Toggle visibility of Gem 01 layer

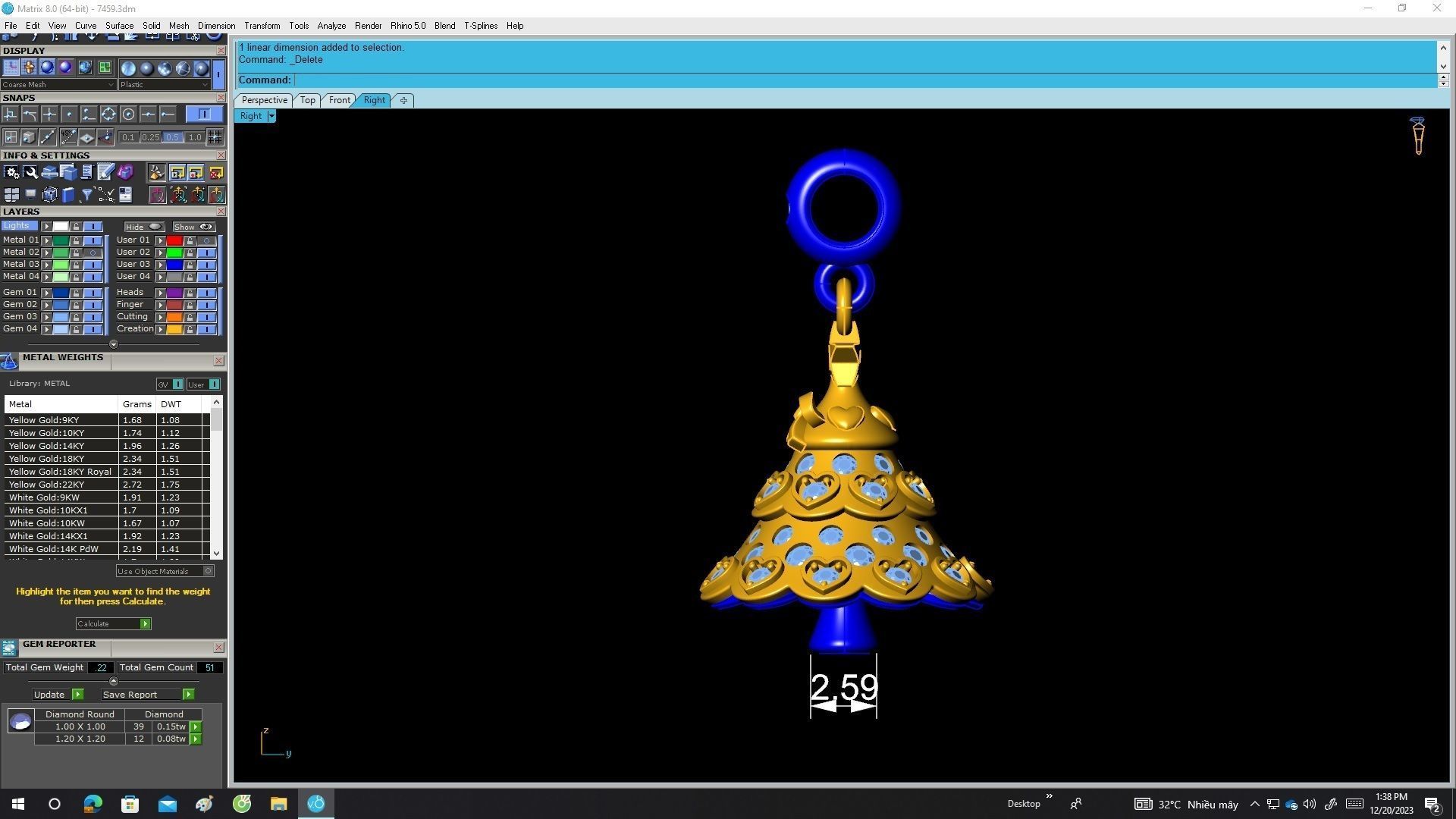click(93, 293)
